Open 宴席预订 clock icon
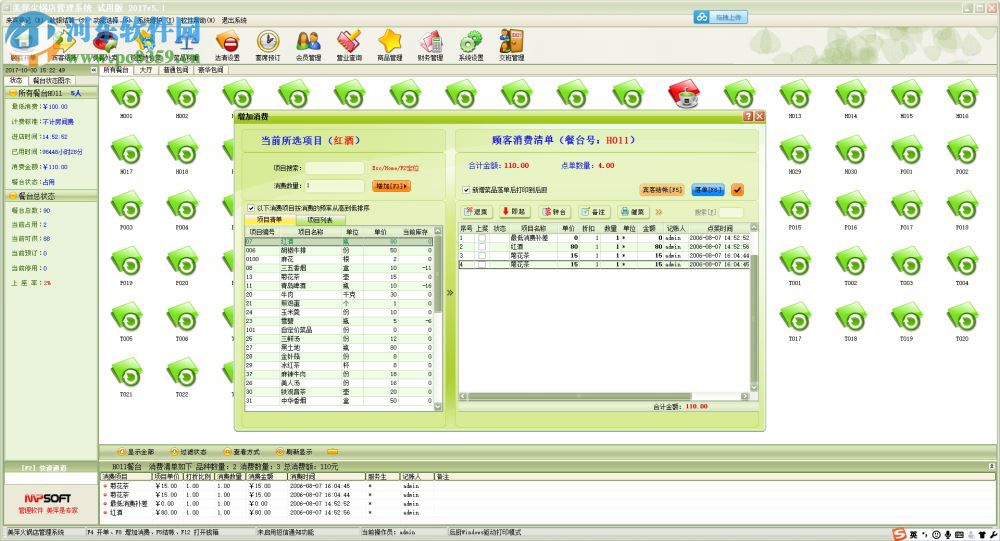The width and height of the screenshot is (1000, 541). (x=268, y=45)
